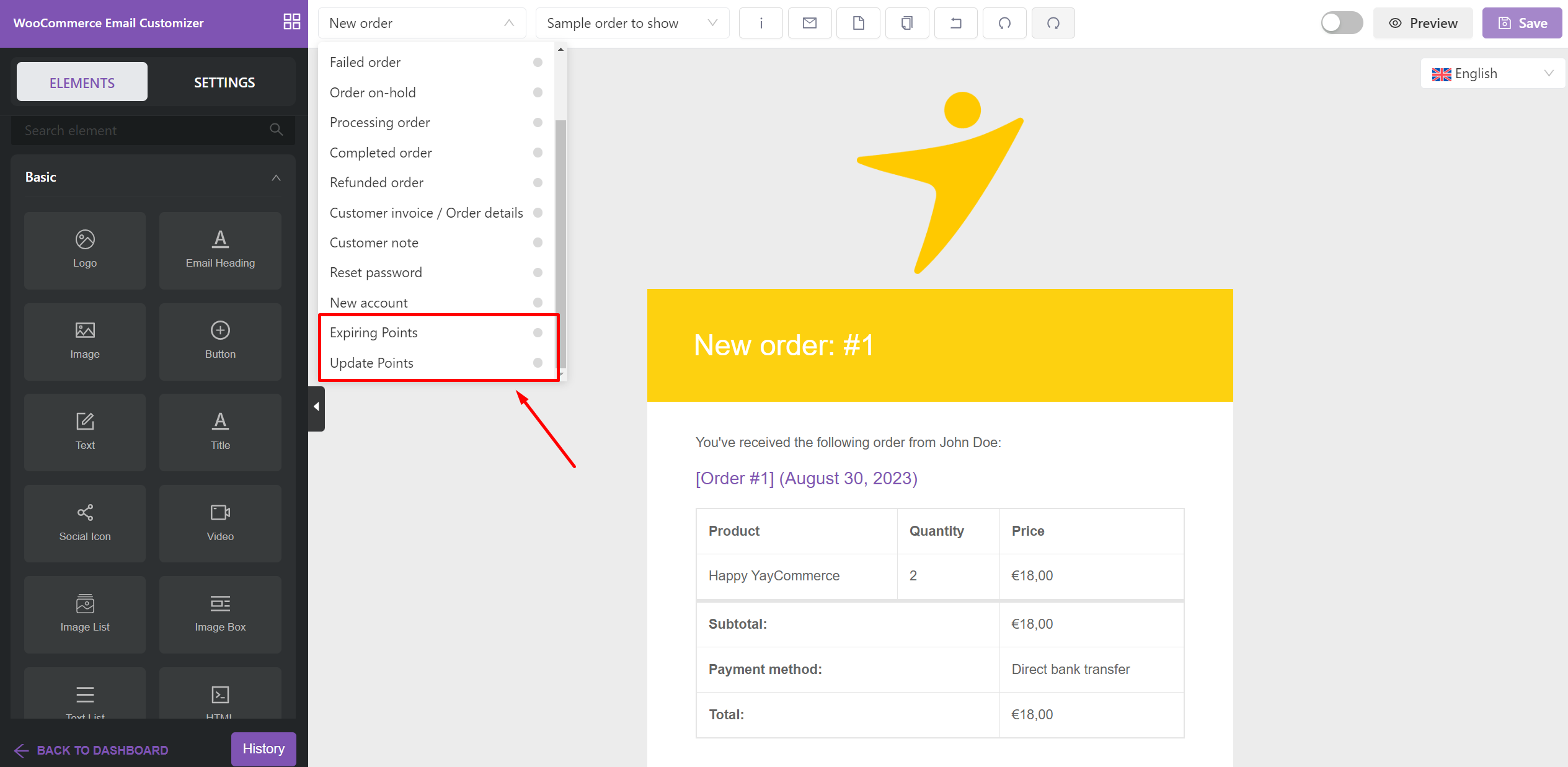Image resolution: width=1568 pixels, height=767 pixels.
Task: Click the info (i) toolbar icon
Action: pyautogui.click(x=761, y=24)
